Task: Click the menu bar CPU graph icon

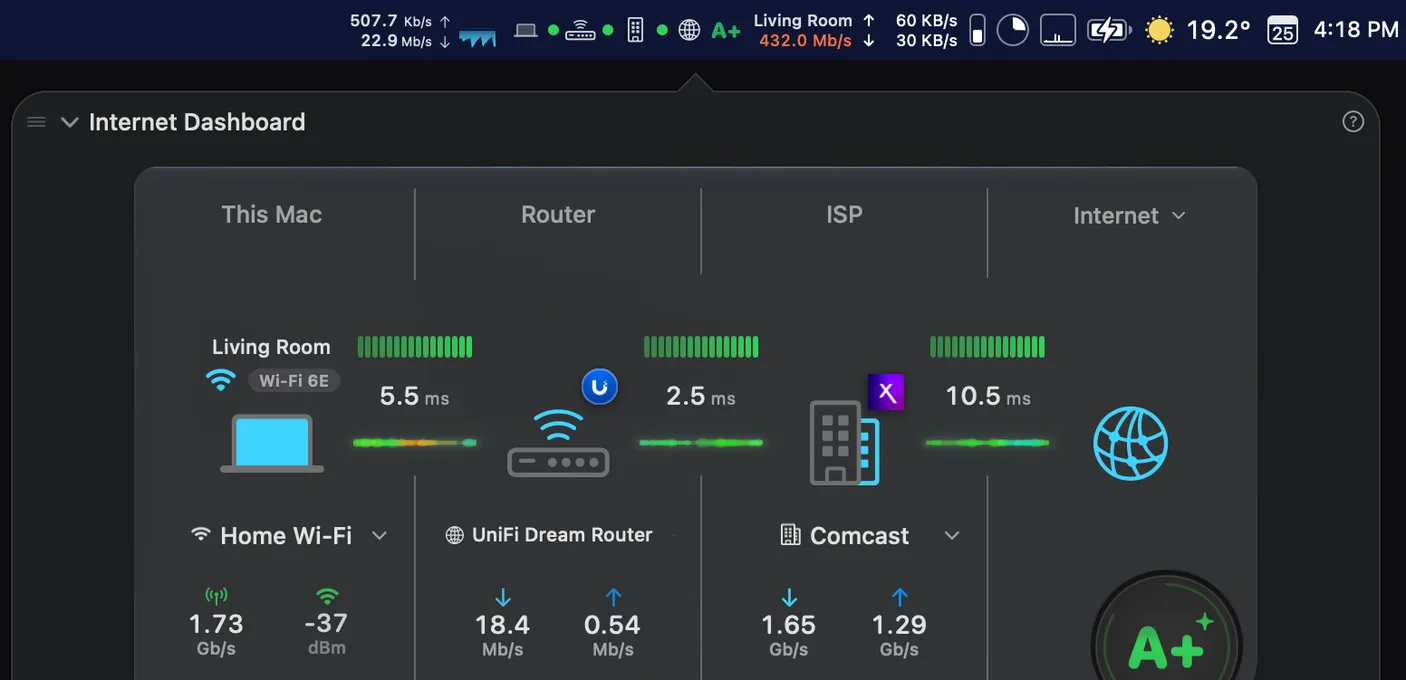Action: tap(1058, 30)
